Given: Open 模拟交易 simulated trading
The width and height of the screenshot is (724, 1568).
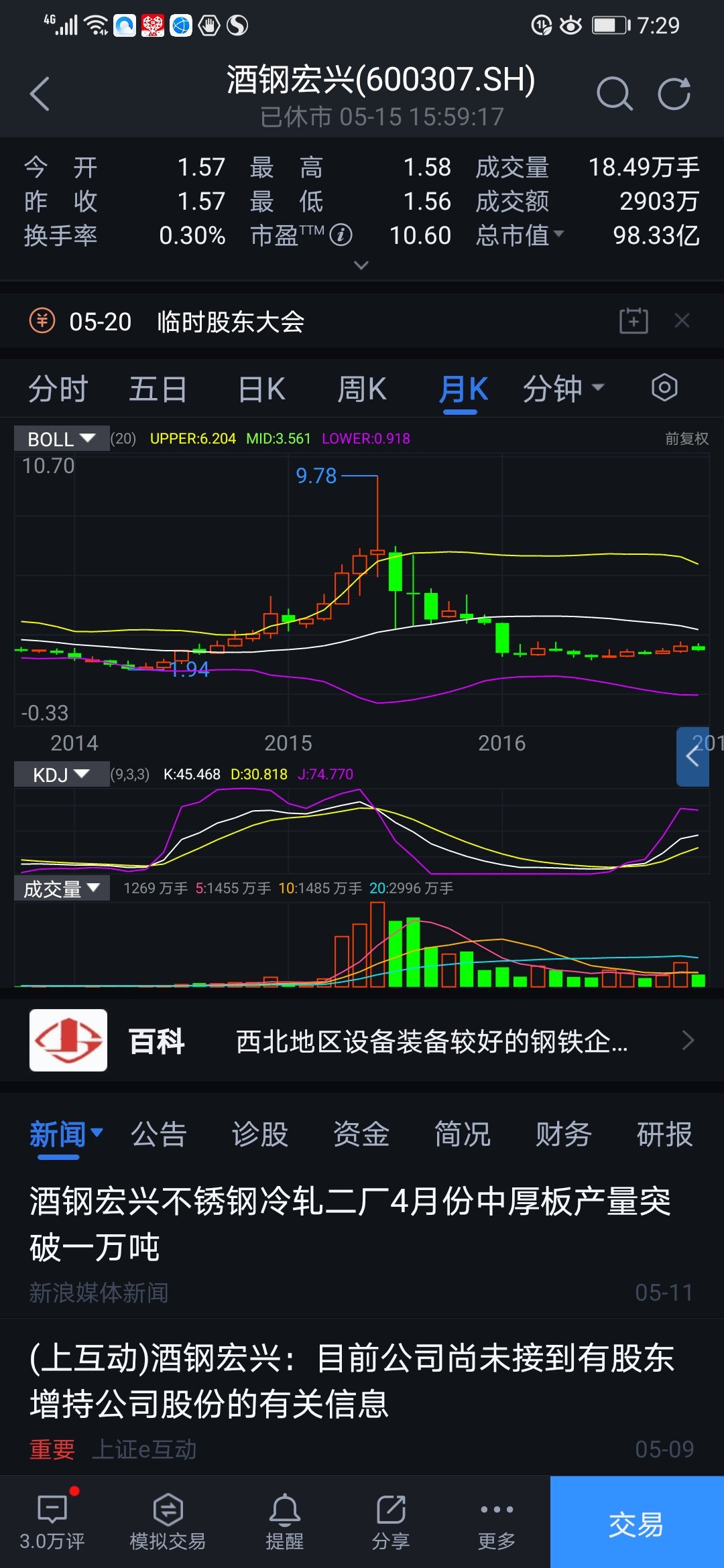Looking at the screenshot, I should pos(168,1521).
